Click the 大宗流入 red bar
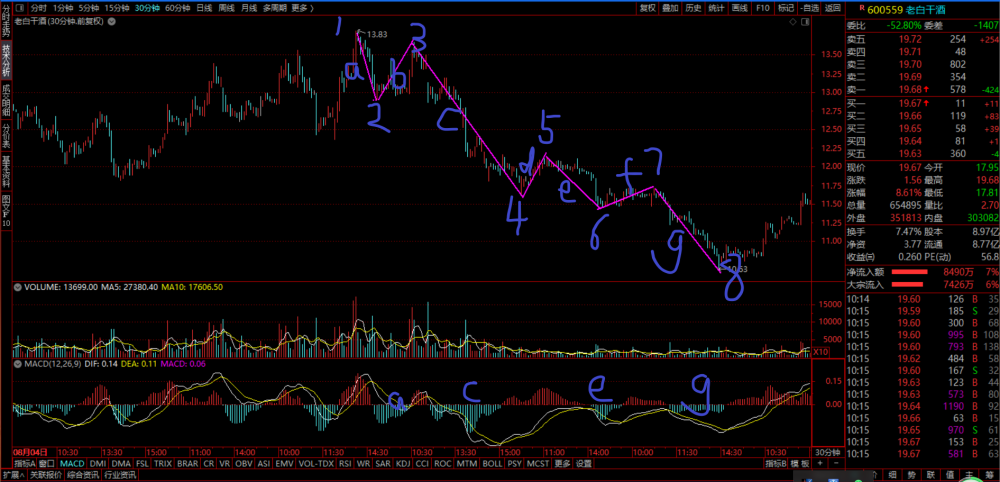The width and height of the screenshot is (1000, 482). [908, 284]
